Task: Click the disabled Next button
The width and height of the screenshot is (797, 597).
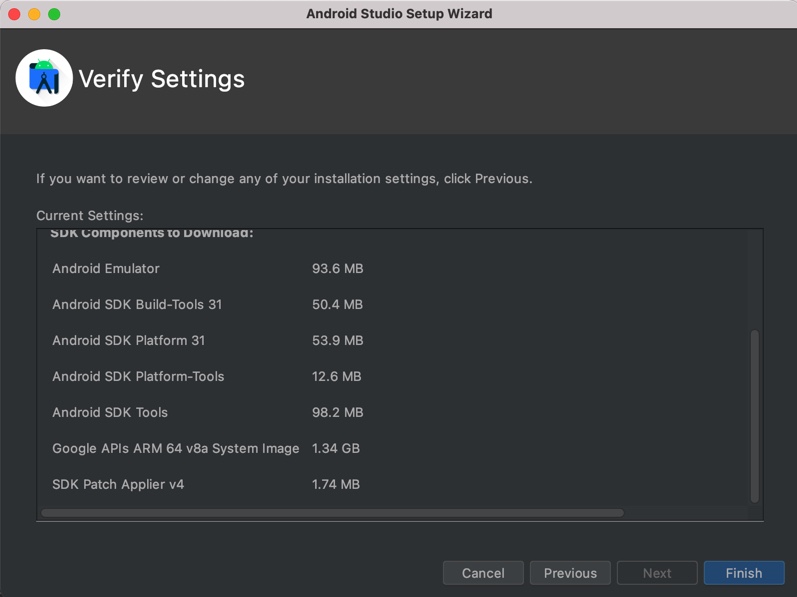Action: tap(657, 573)
